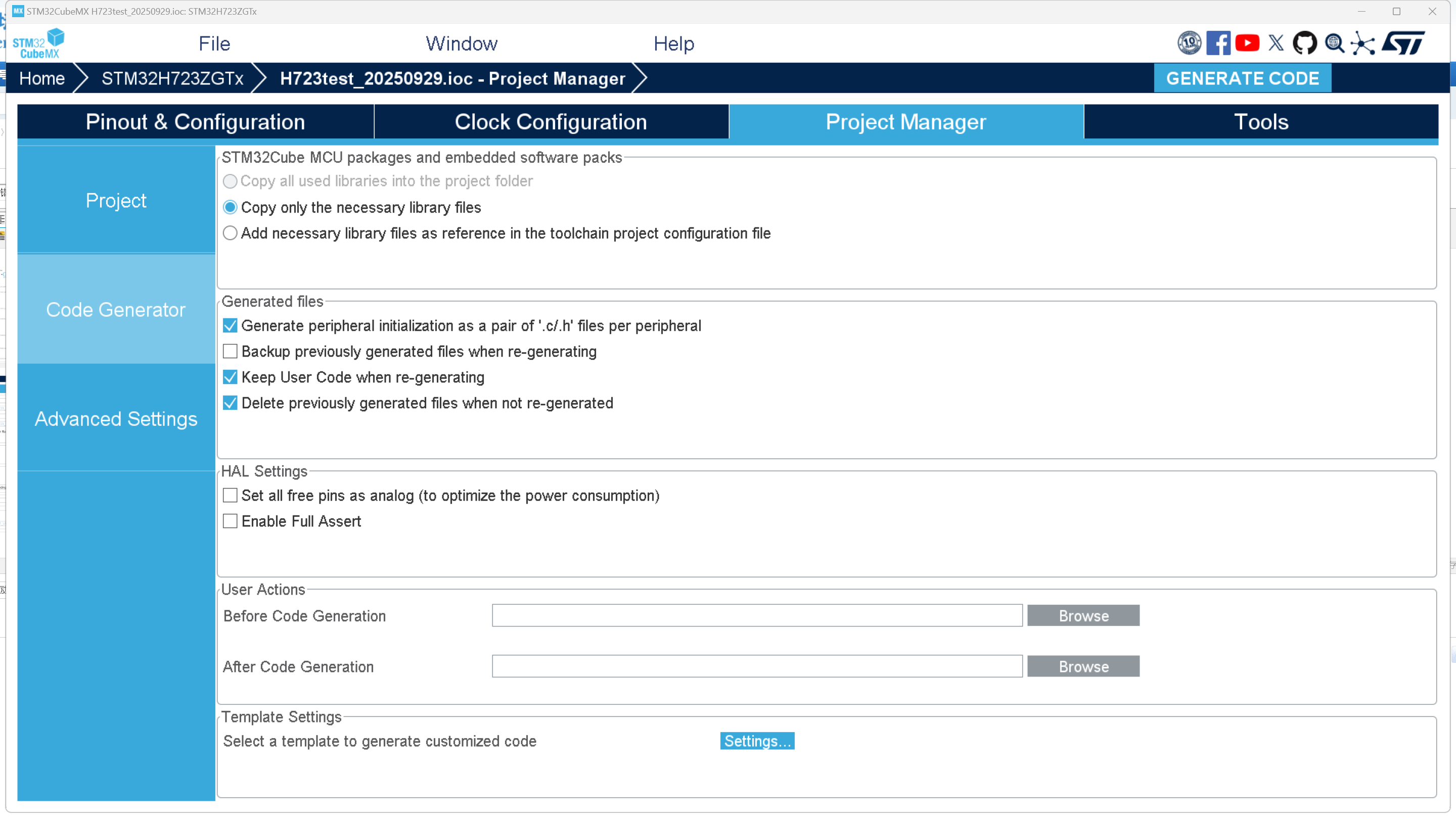The width and height of the screenshot is (1456, 818).
Task: Click the Before Code Generation input field
Action: [x=757, y=615]
